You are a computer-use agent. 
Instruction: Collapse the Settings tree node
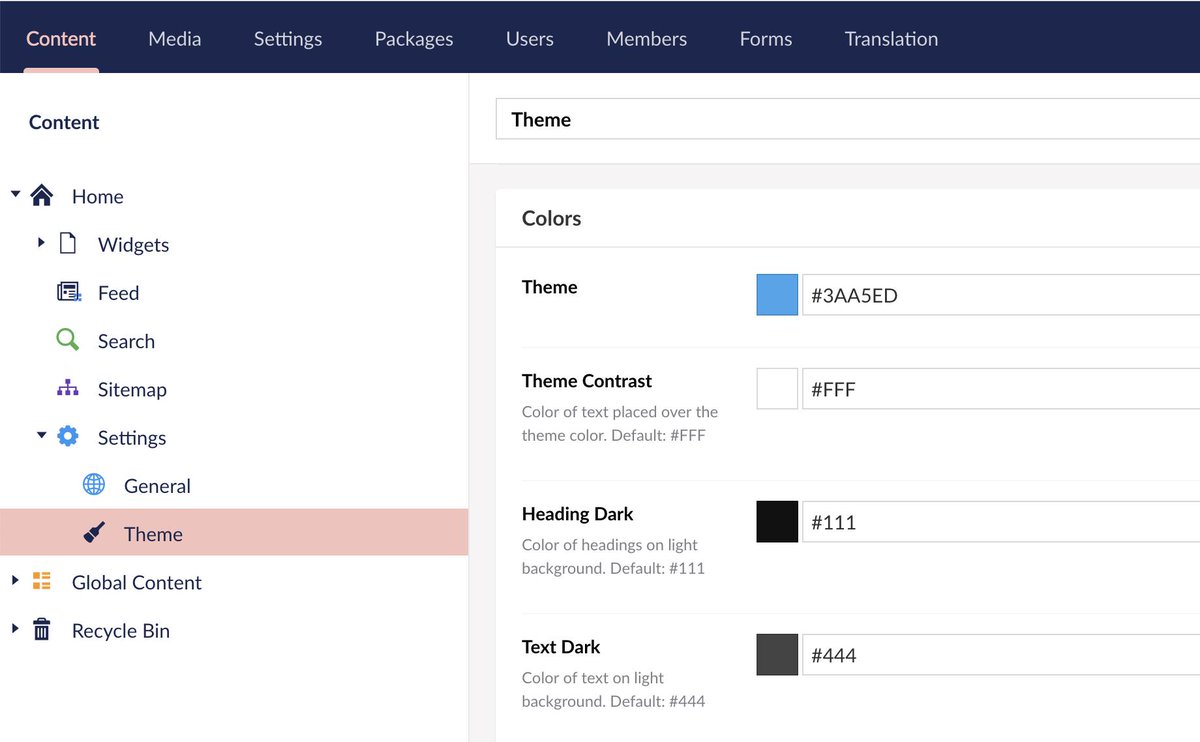[x=41, y=435]
